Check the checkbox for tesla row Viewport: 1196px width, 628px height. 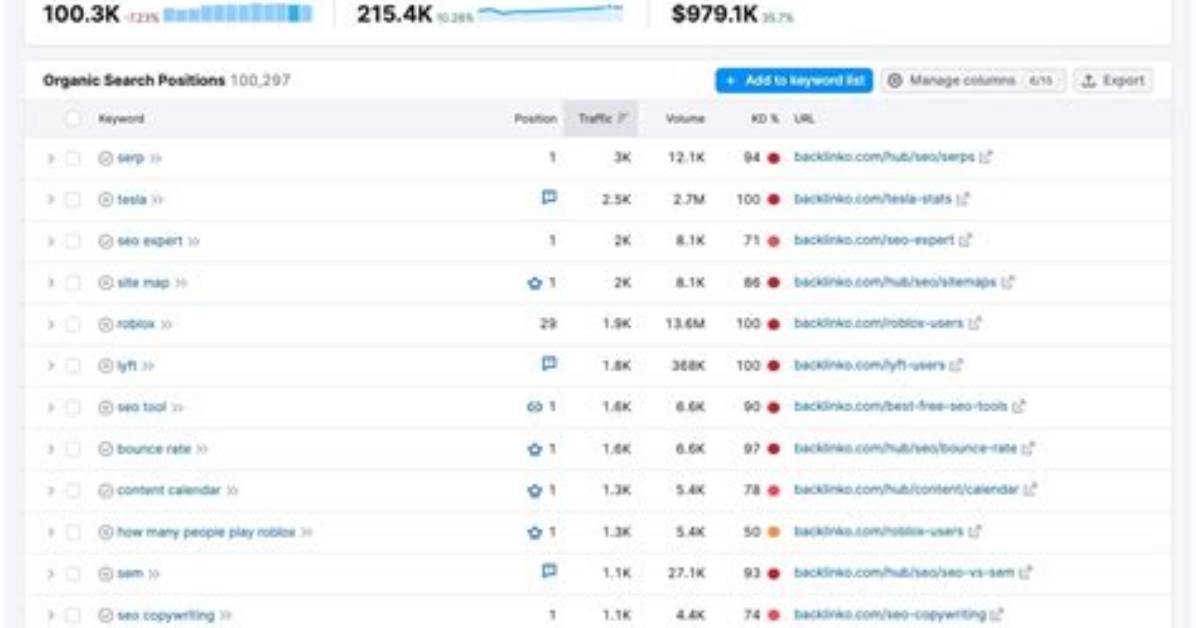72,200
